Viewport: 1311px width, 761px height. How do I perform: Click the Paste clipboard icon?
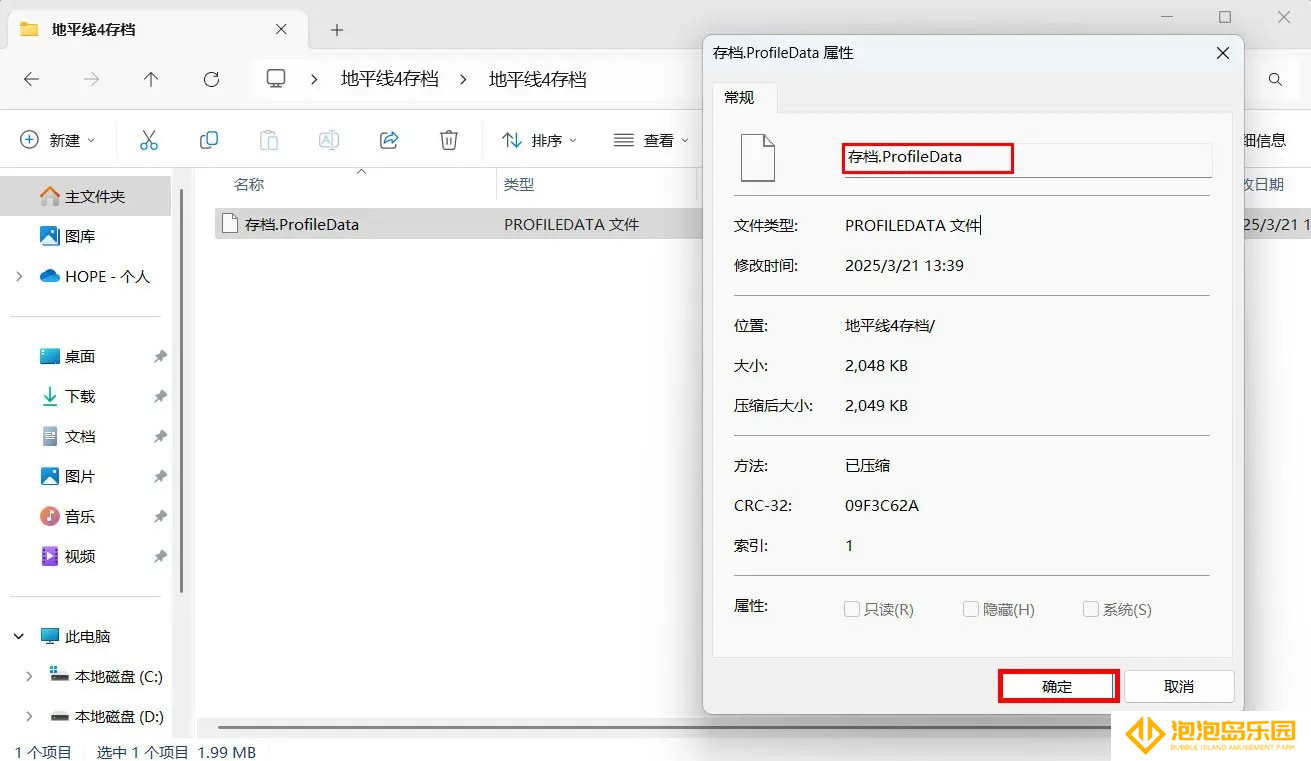(x=269, y=140)
